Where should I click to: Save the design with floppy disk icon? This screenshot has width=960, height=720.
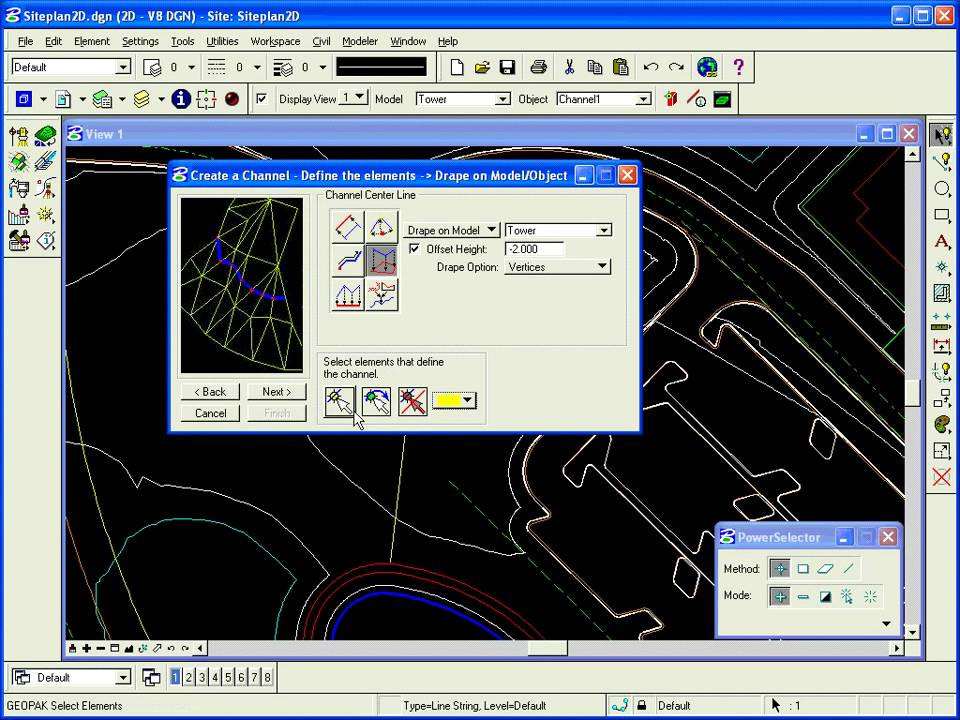[x=508, y=67]
